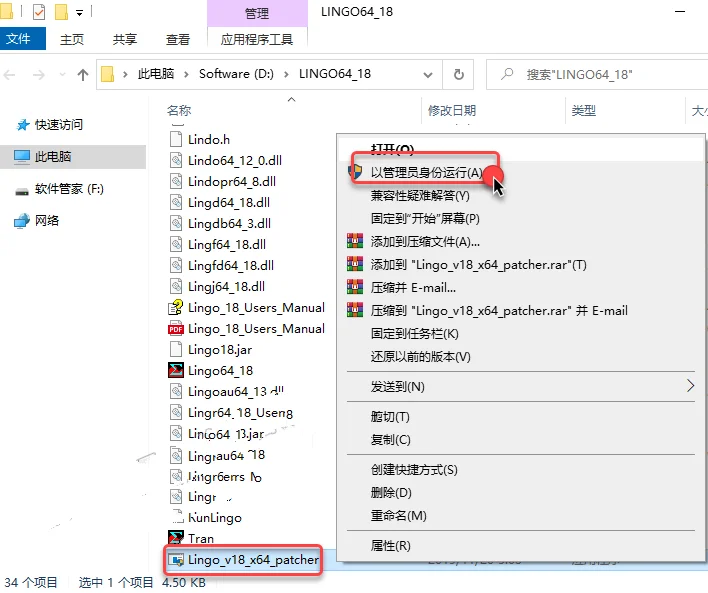Select the Lingo_18_Users_Manual help file icon
Image resolution: width=708 pixels, height=593 pixels.
[x=176, y=307]
